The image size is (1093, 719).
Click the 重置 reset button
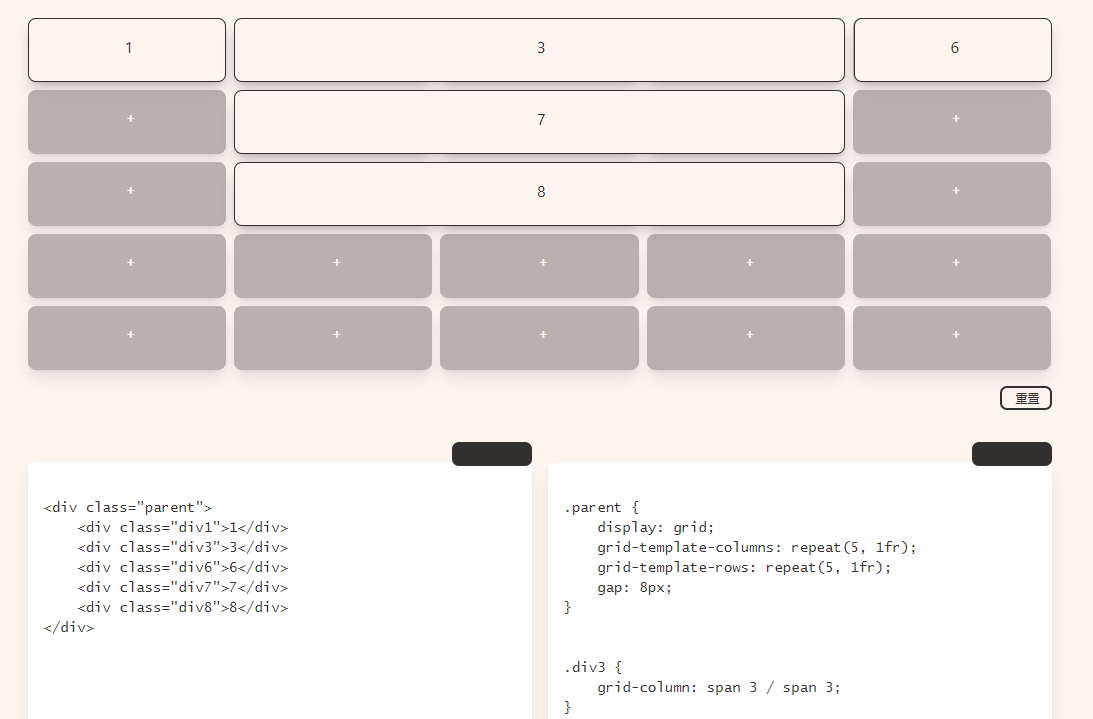click(x=1025, y=397)
